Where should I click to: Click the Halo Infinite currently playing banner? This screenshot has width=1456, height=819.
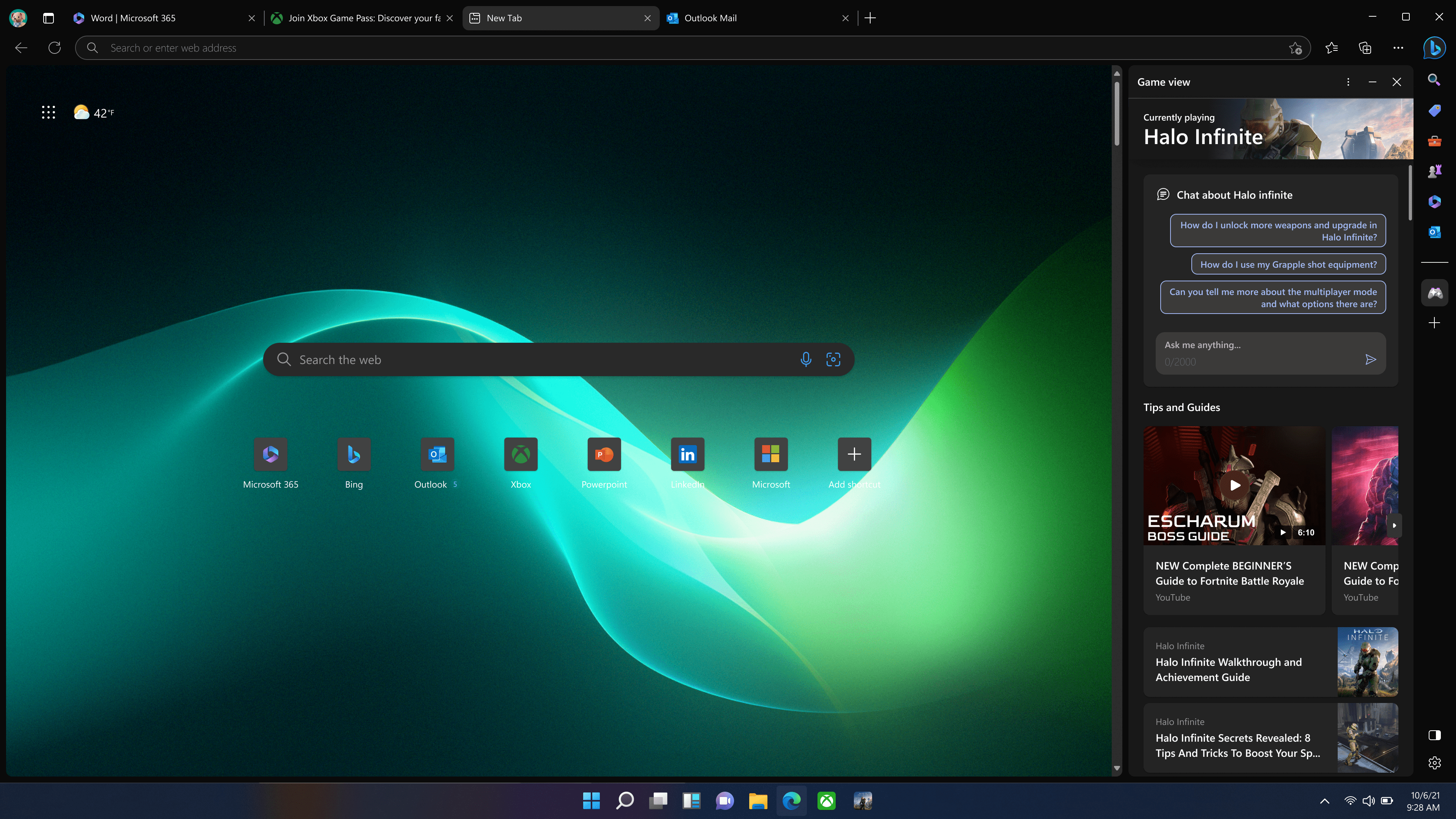coord(1271,129)
